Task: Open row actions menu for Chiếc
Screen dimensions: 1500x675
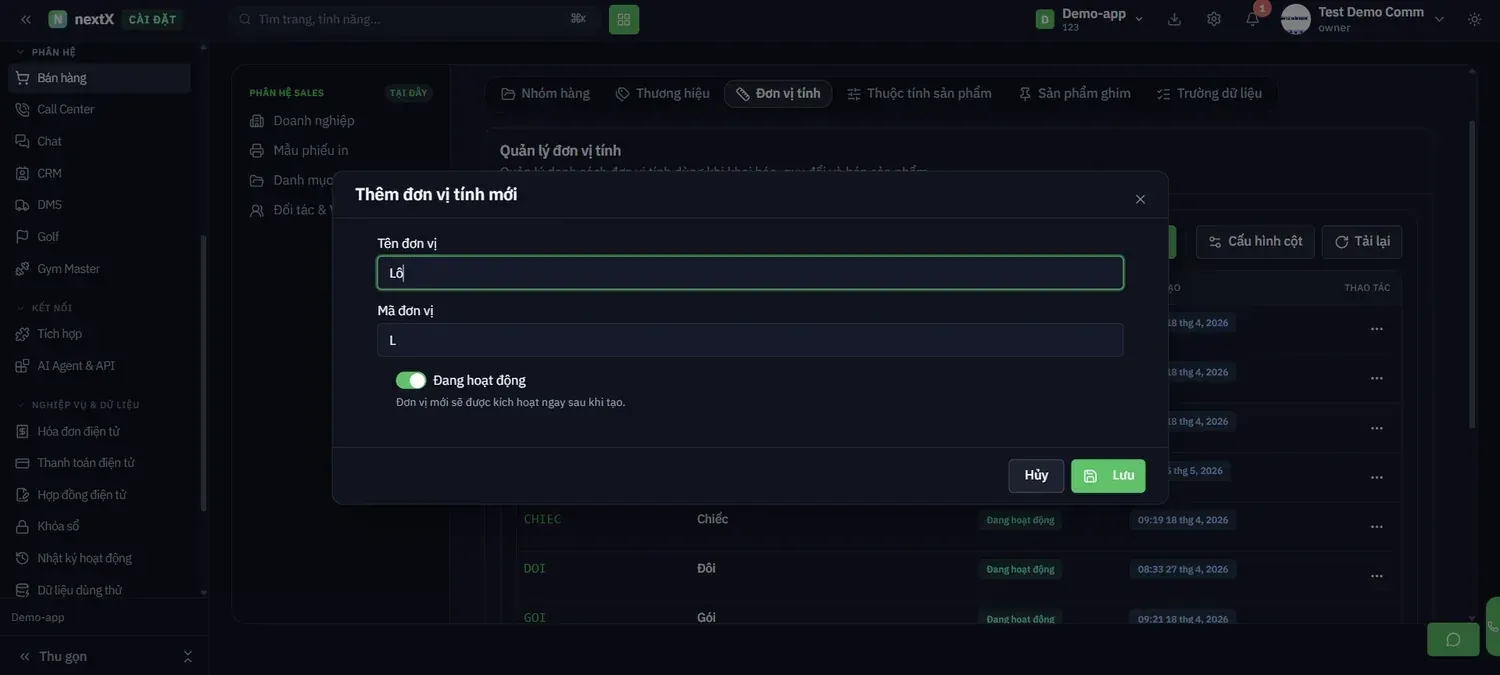Action: click(1377, 526)
